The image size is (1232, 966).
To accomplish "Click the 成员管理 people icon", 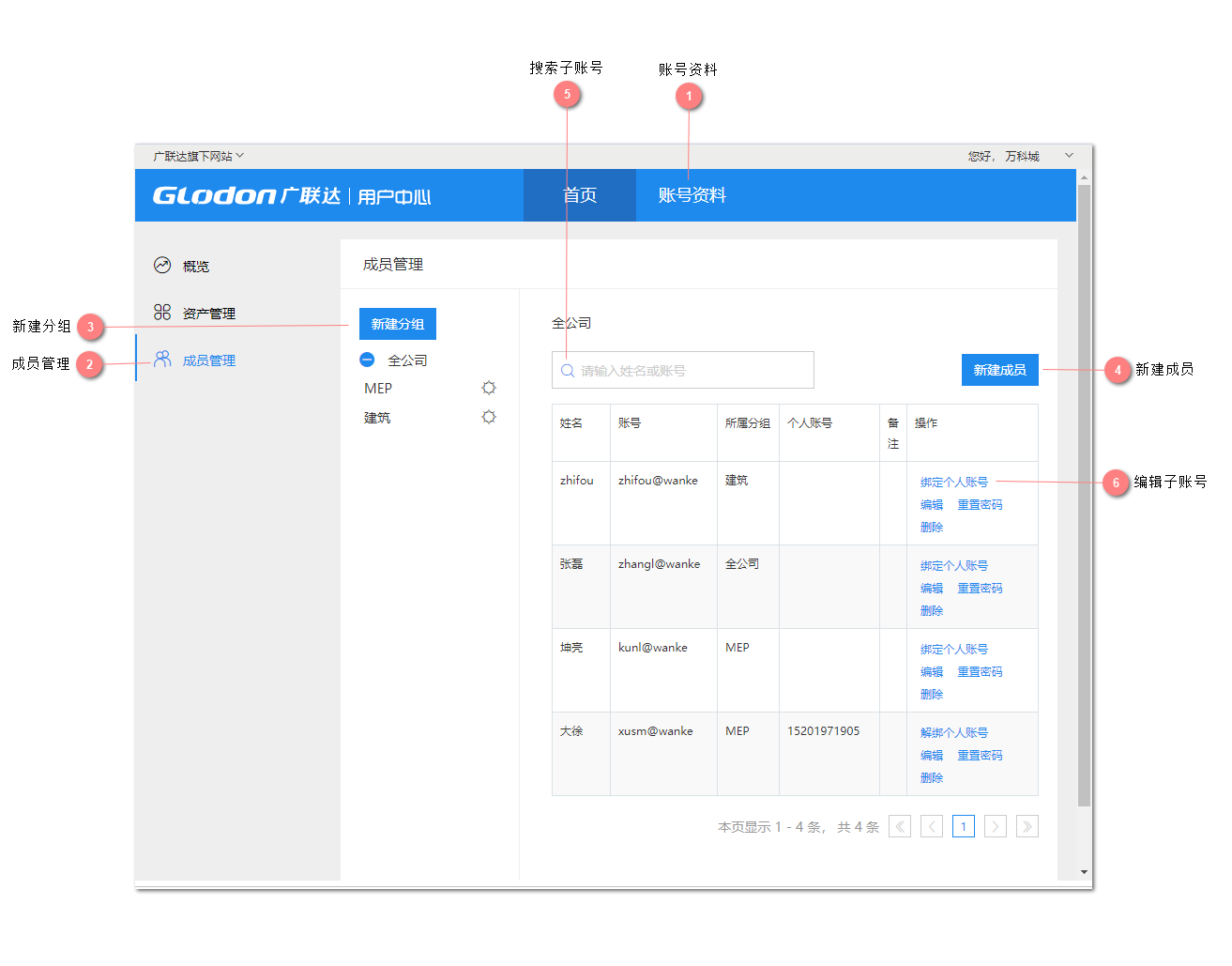I will pos(162,360).
